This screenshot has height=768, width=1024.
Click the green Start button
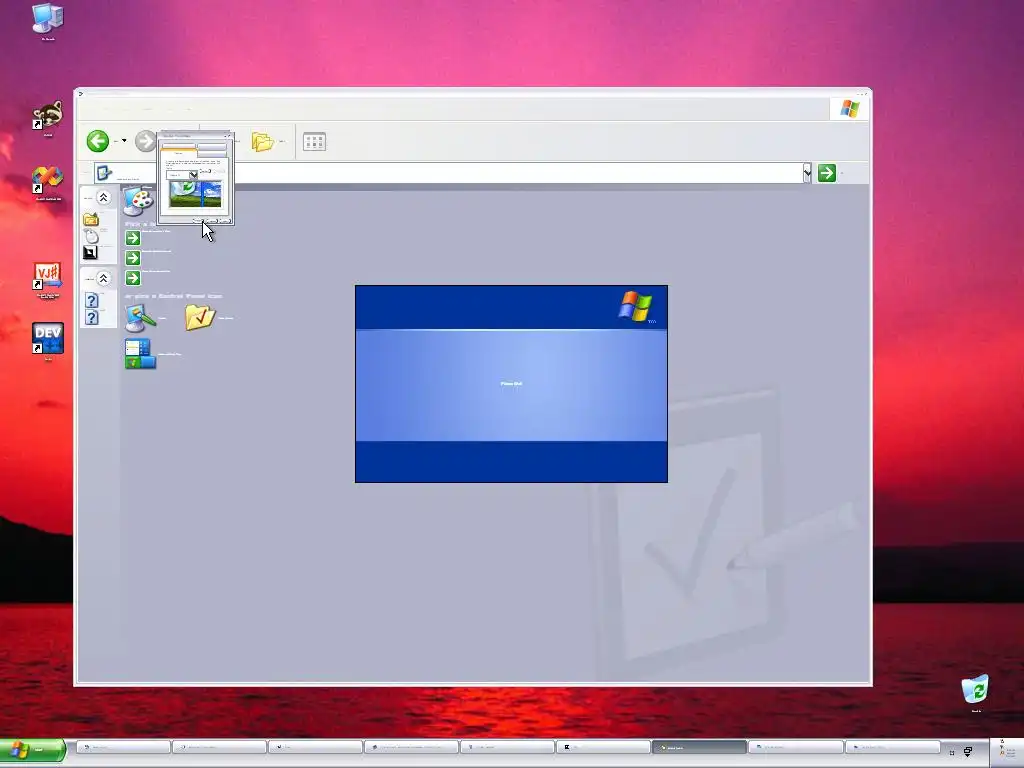coord(32,750)
